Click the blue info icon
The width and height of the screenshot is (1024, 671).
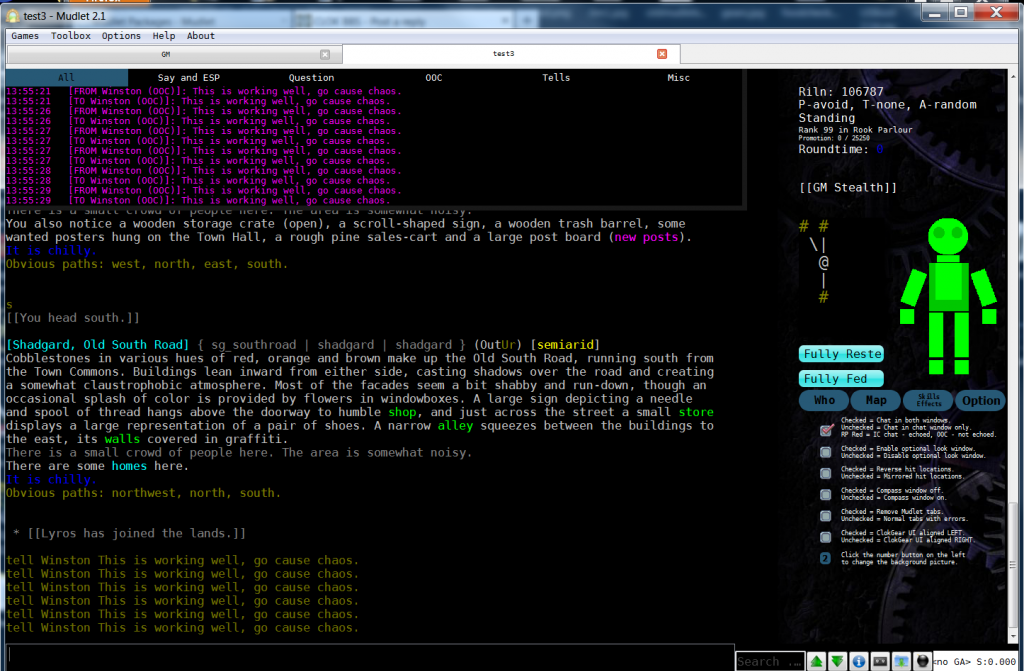(x=858, y=662)
